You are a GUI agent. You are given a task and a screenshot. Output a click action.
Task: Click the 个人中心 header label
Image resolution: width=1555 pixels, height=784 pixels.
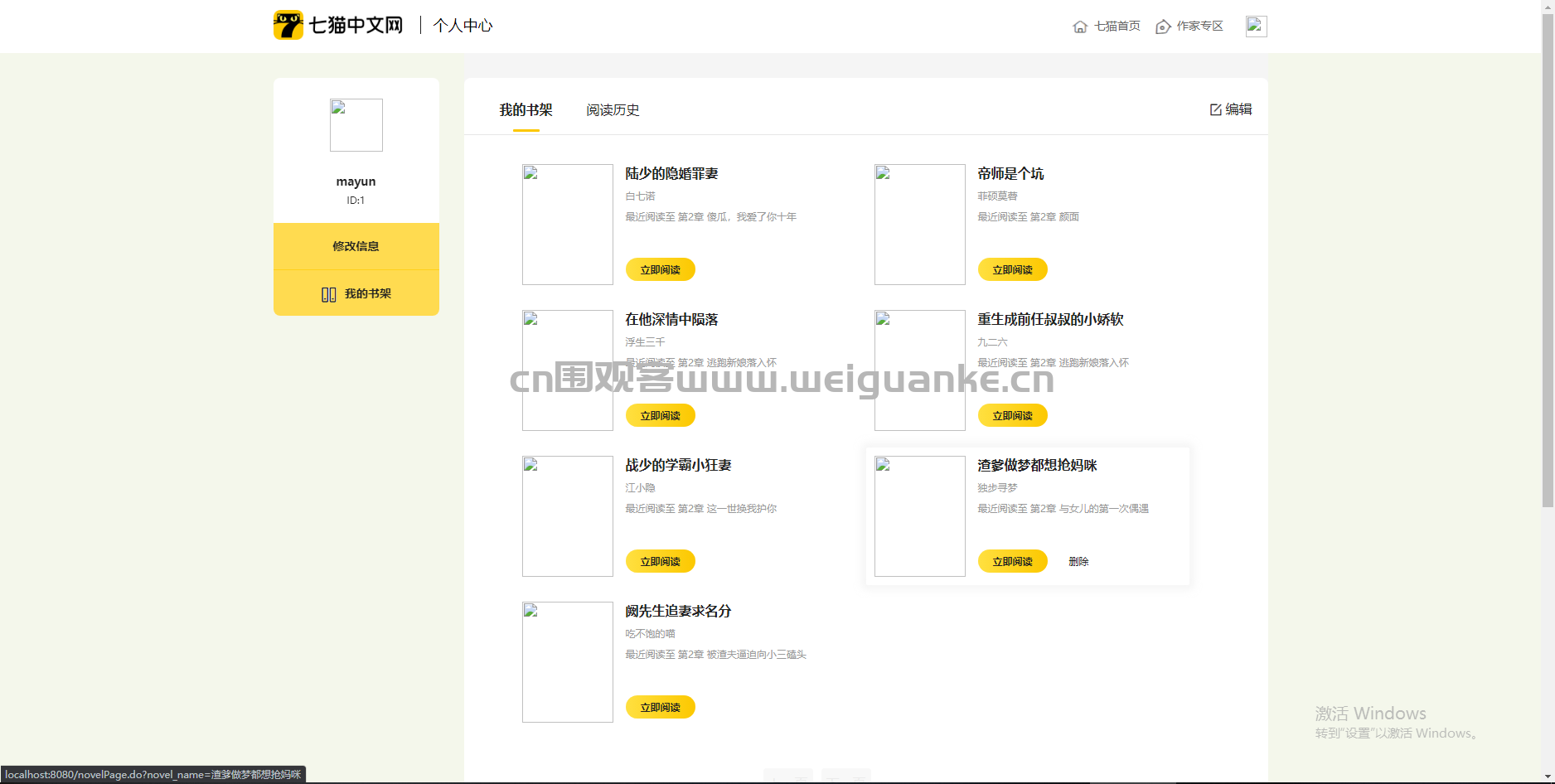point(463,26)
